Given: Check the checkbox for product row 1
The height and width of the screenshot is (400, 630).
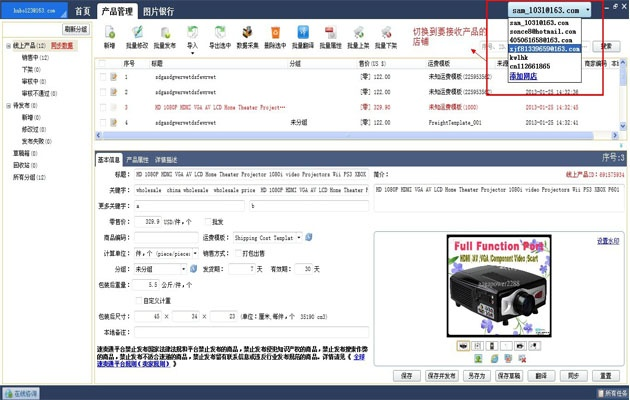Looking at the screenshot, I should 103,77.
